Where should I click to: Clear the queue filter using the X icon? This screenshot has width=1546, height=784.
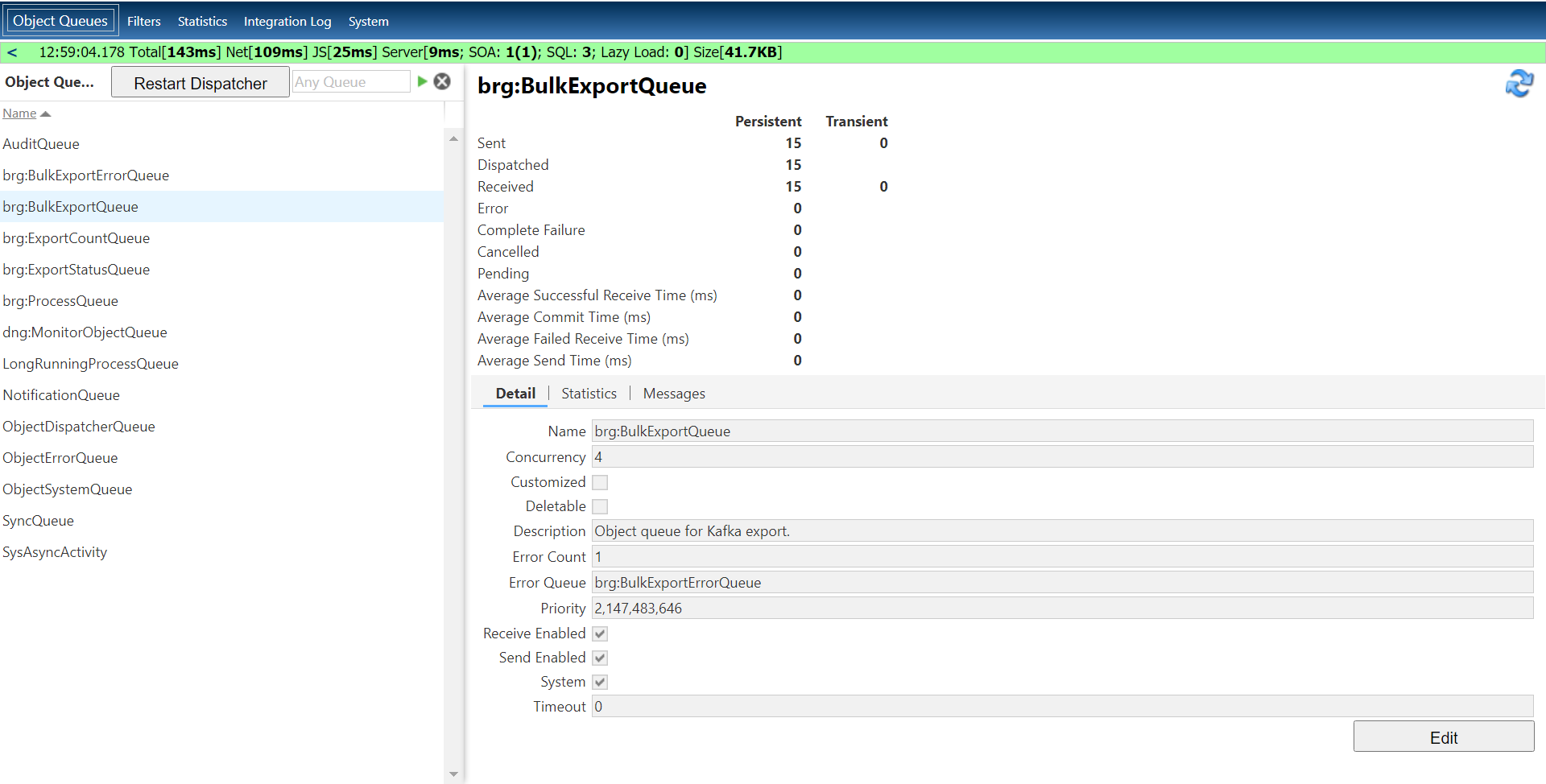pos(442,80)
